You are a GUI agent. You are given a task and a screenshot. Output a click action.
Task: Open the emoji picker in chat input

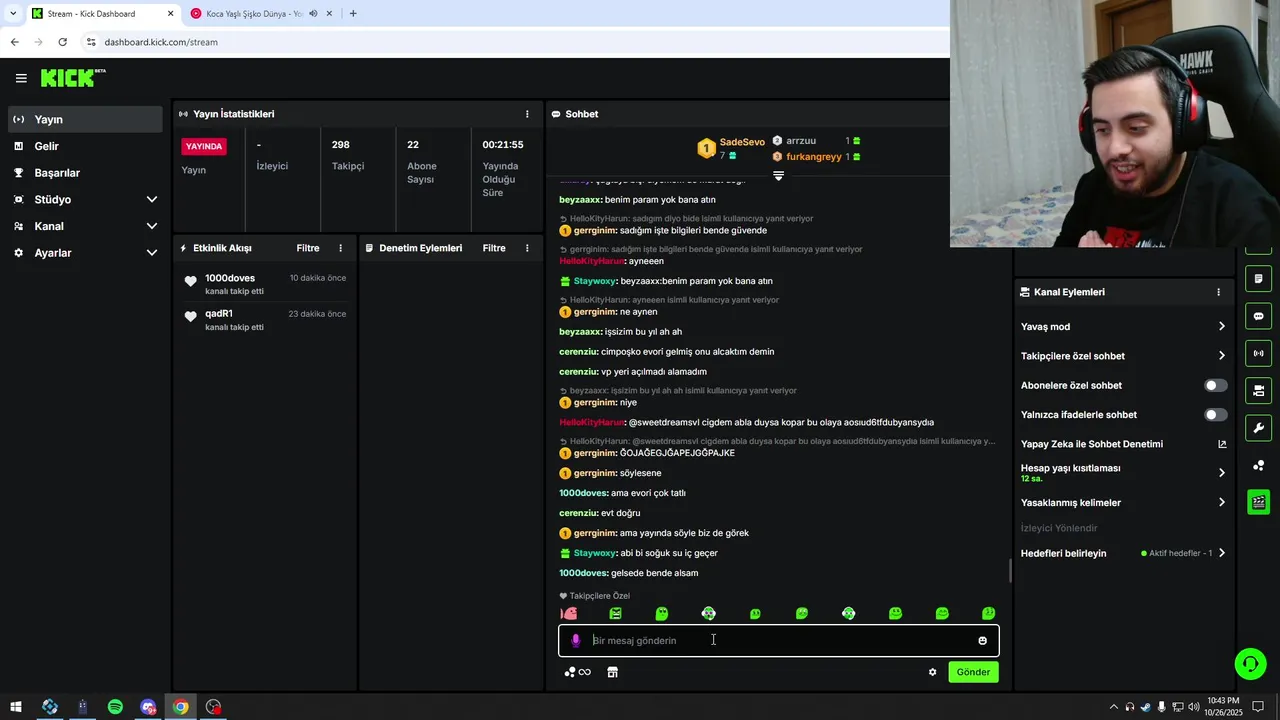pos(982,641)
